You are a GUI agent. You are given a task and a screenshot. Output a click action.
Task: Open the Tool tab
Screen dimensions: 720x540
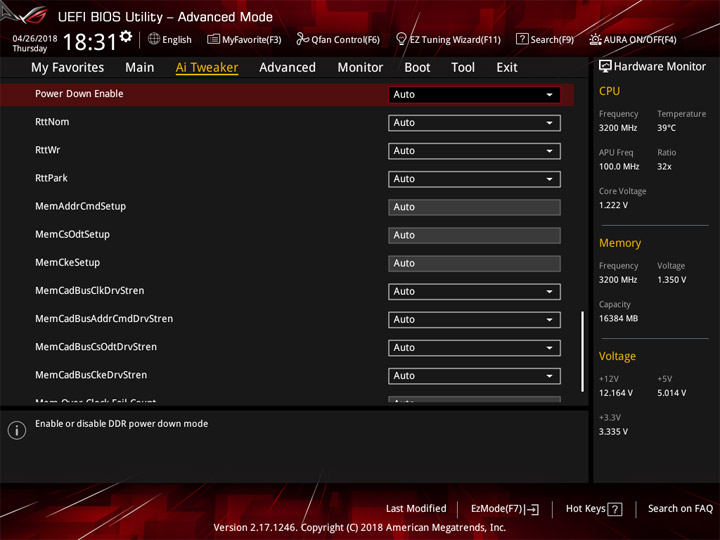click(x=463, y=68)
